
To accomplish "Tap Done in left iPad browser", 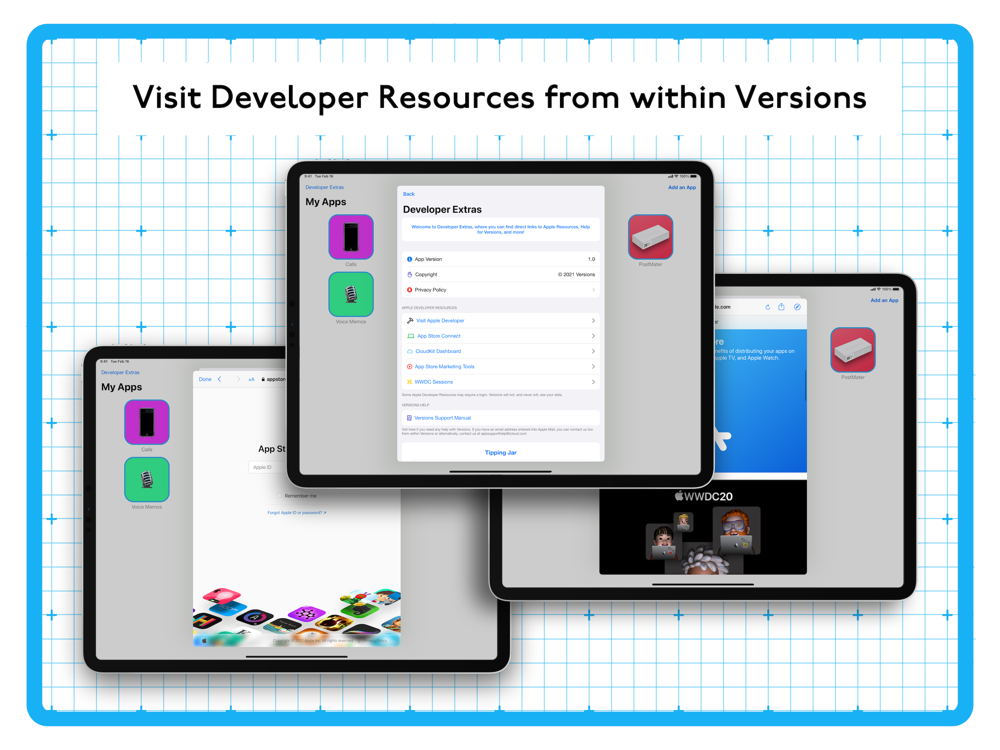I will click(205, 379).
